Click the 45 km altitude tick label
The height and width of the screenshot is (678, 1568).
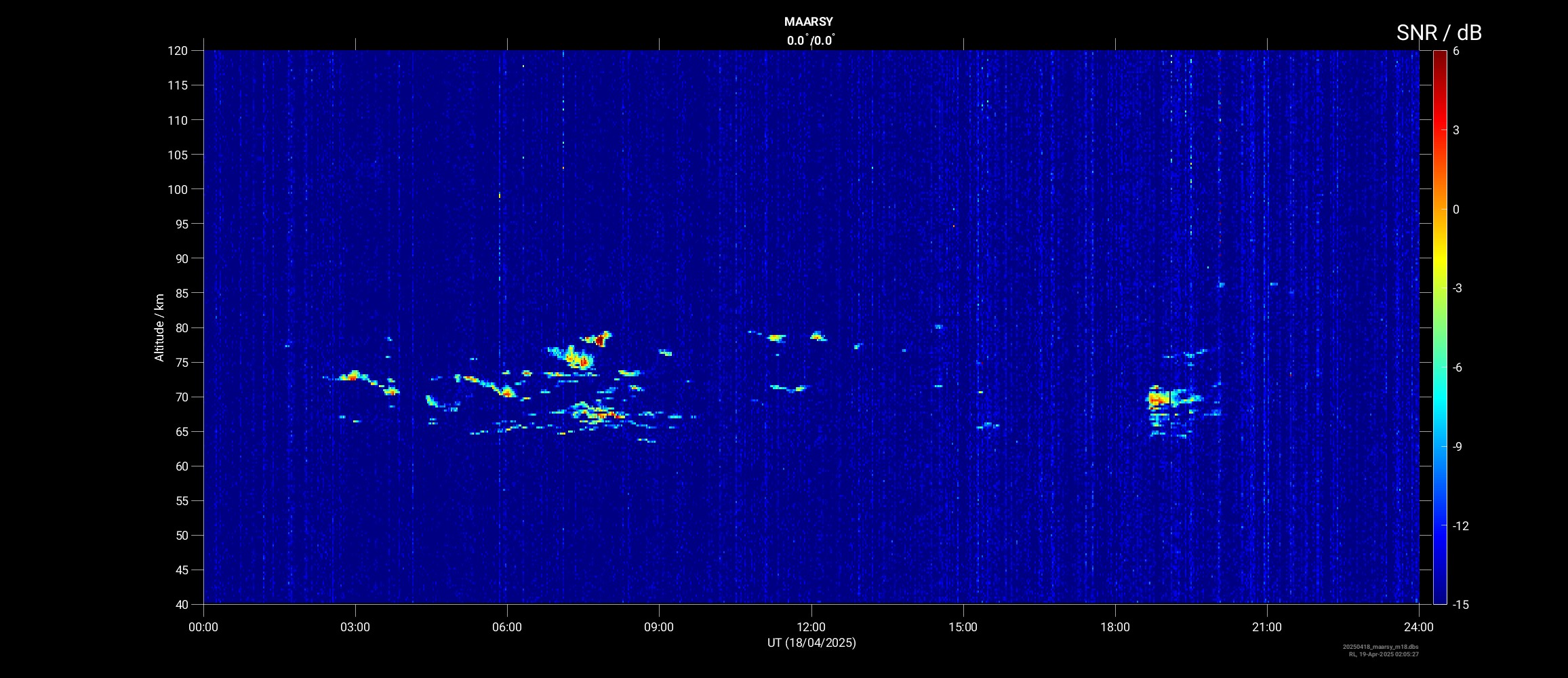click(181, 570)
